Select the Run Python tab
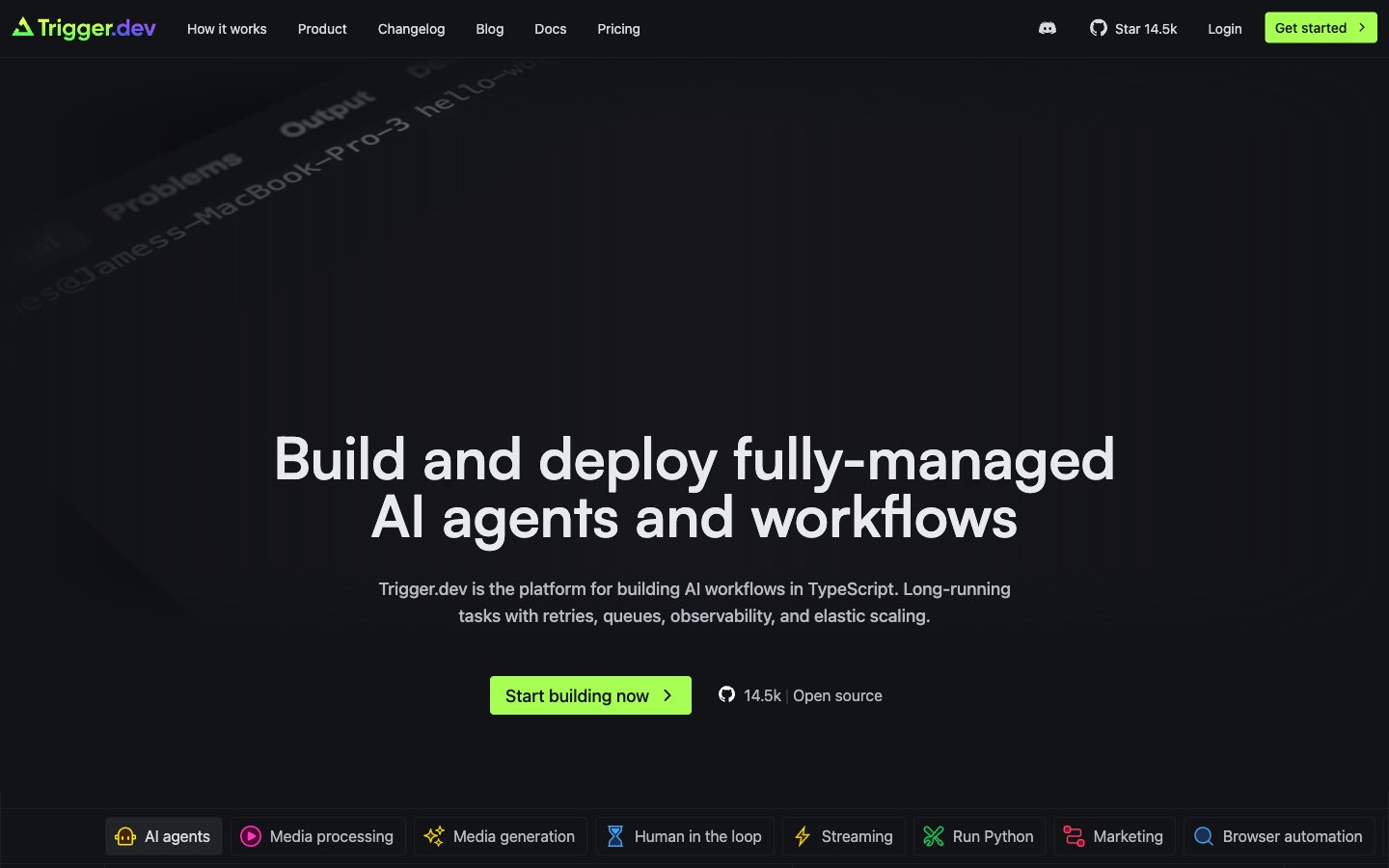 point(980,836)
